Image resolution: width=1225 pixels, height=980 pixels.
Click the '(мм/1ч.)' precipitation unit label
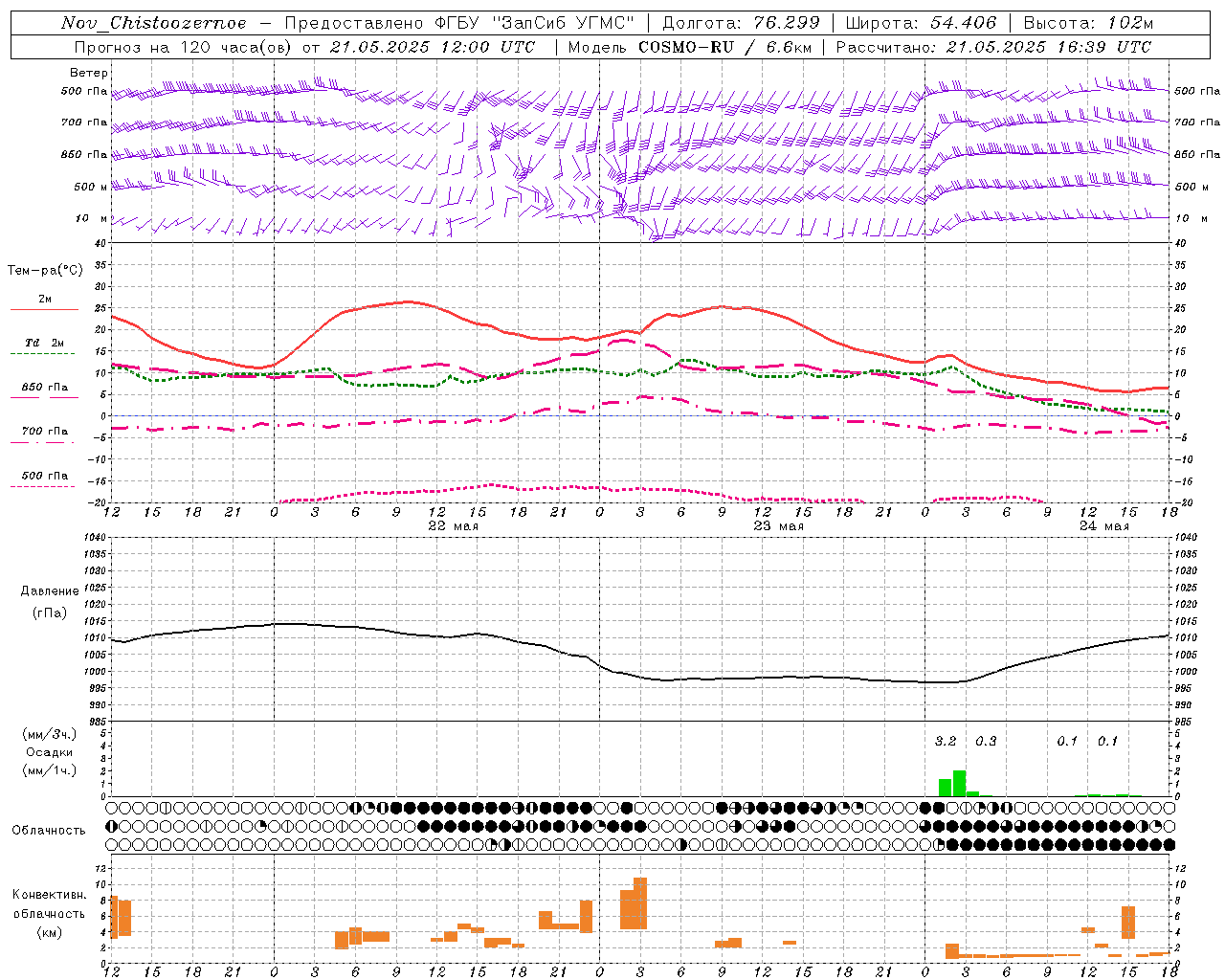(50, 770)
